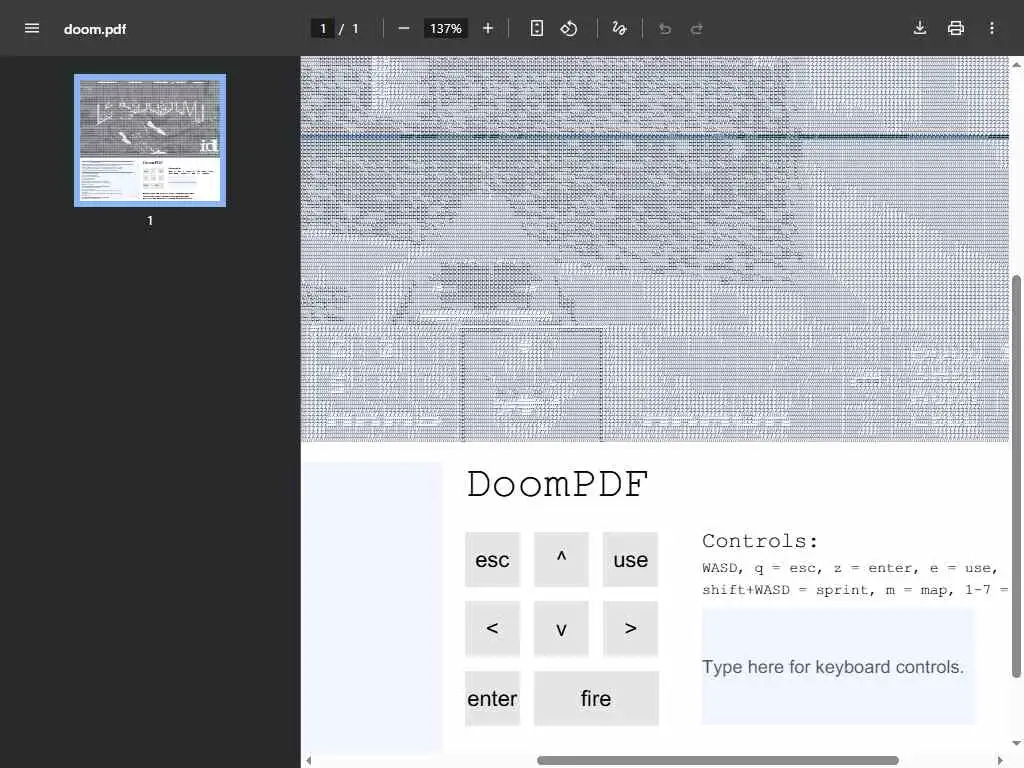Image resolution: width=1024 pixels, height=768 pixels.
Task: Click the scroll down arrow
Action: pyautogui.click(x=1016, y=743)
